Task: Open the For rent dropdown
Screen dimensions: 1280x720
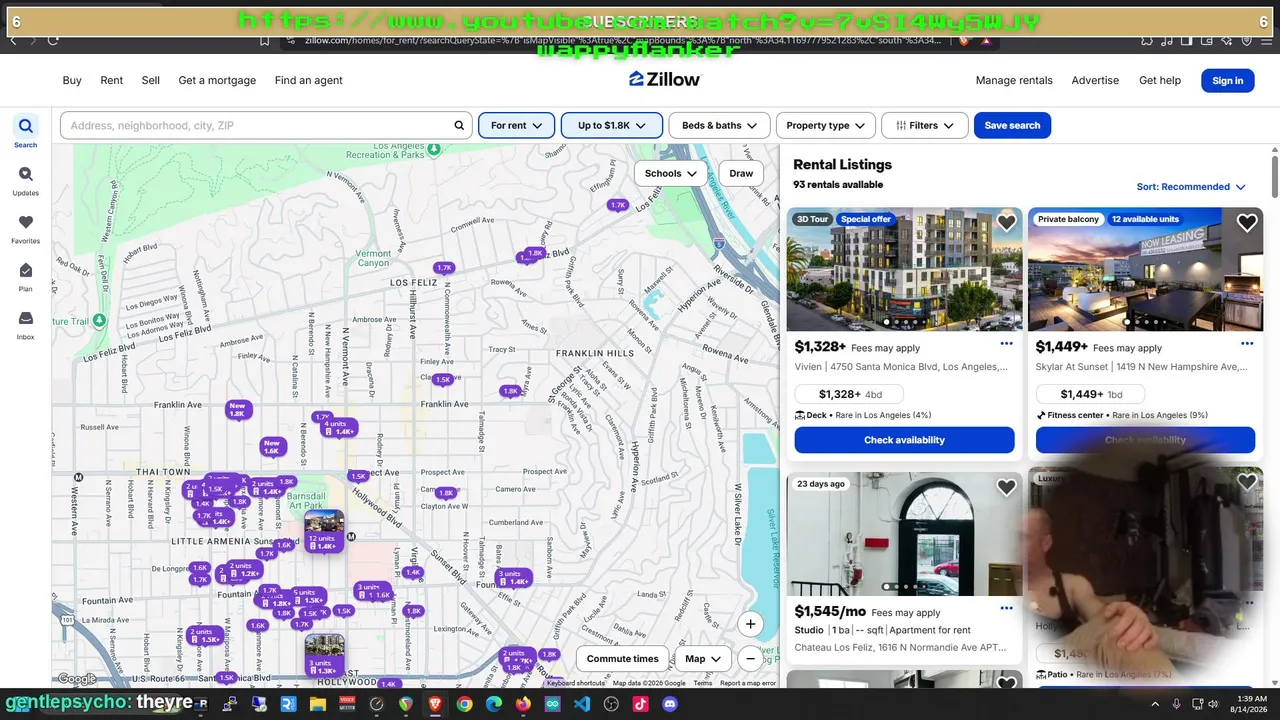Action: coord(516,125)
